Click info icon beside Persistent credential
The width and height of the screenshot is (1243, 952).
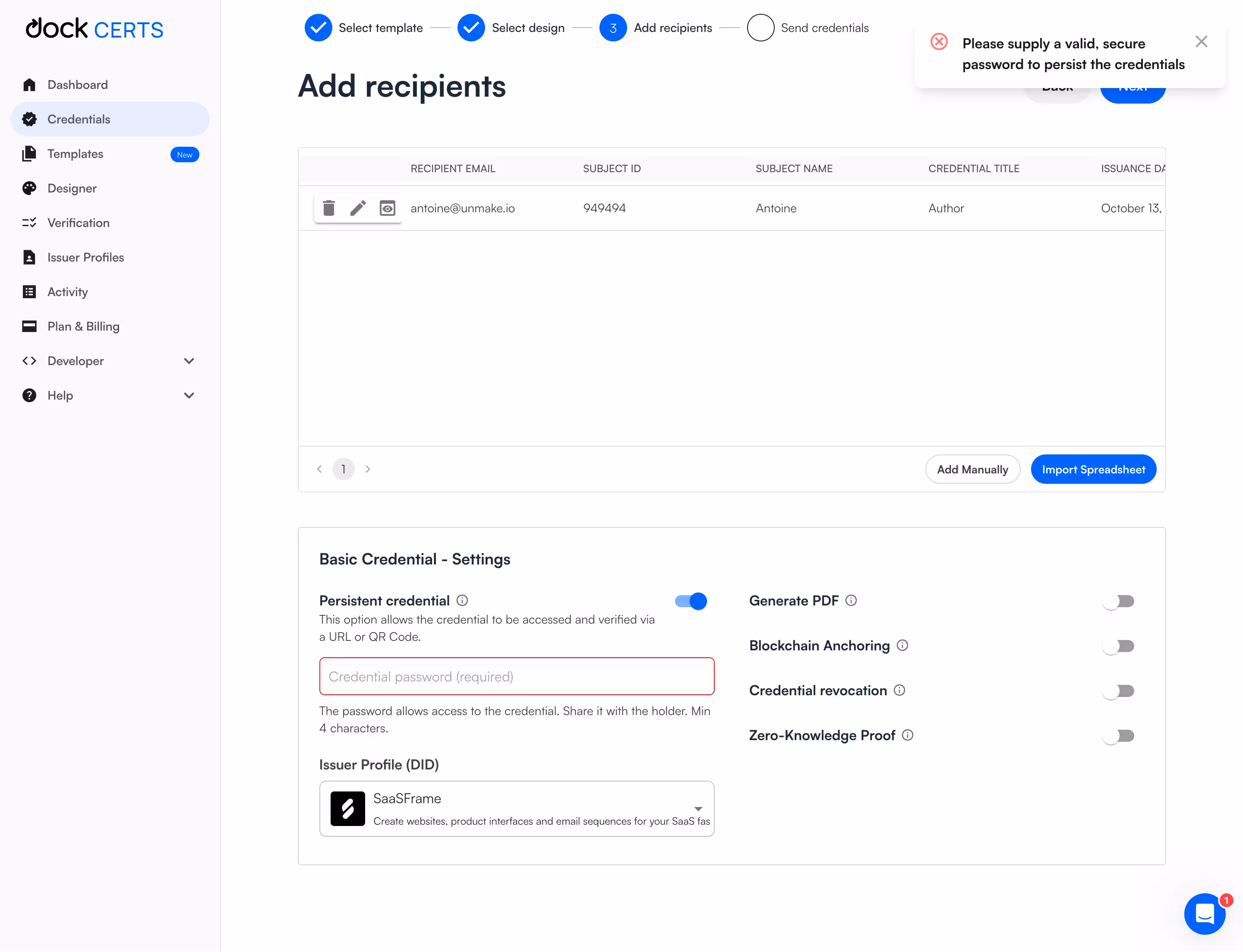(x=463, y=600)
